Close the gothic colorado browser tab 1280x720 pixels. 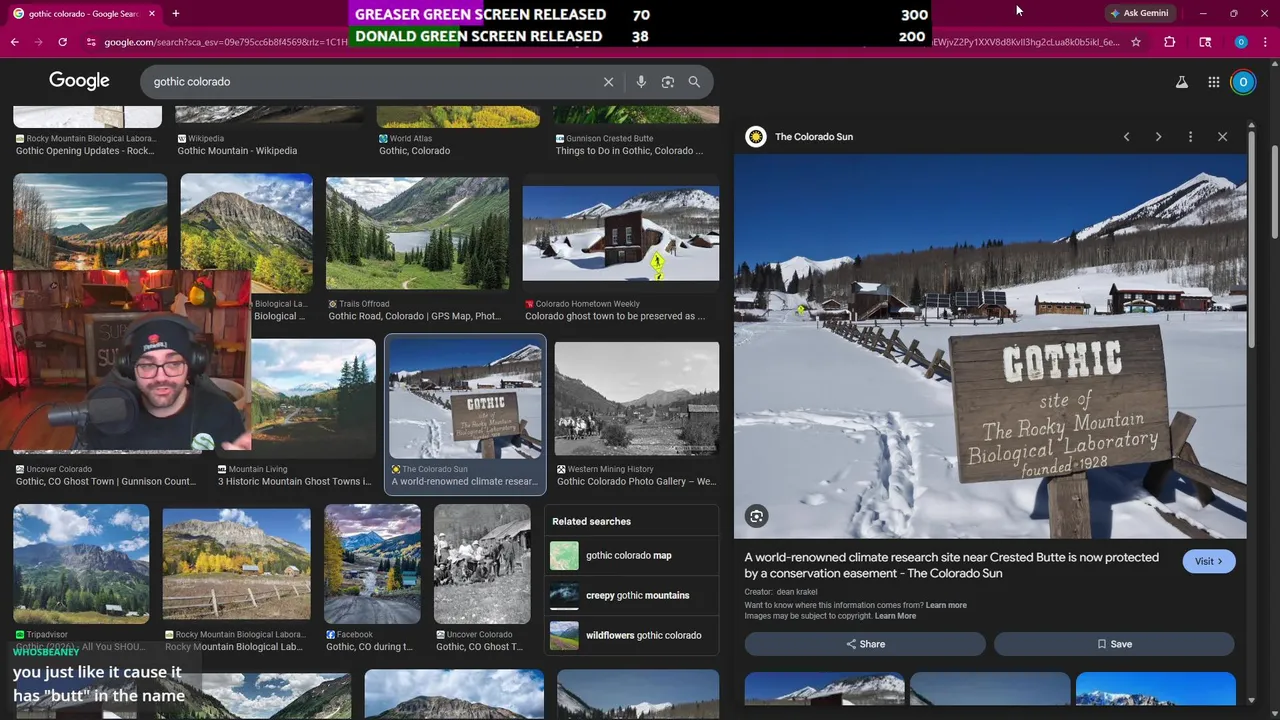click(152, 14)
